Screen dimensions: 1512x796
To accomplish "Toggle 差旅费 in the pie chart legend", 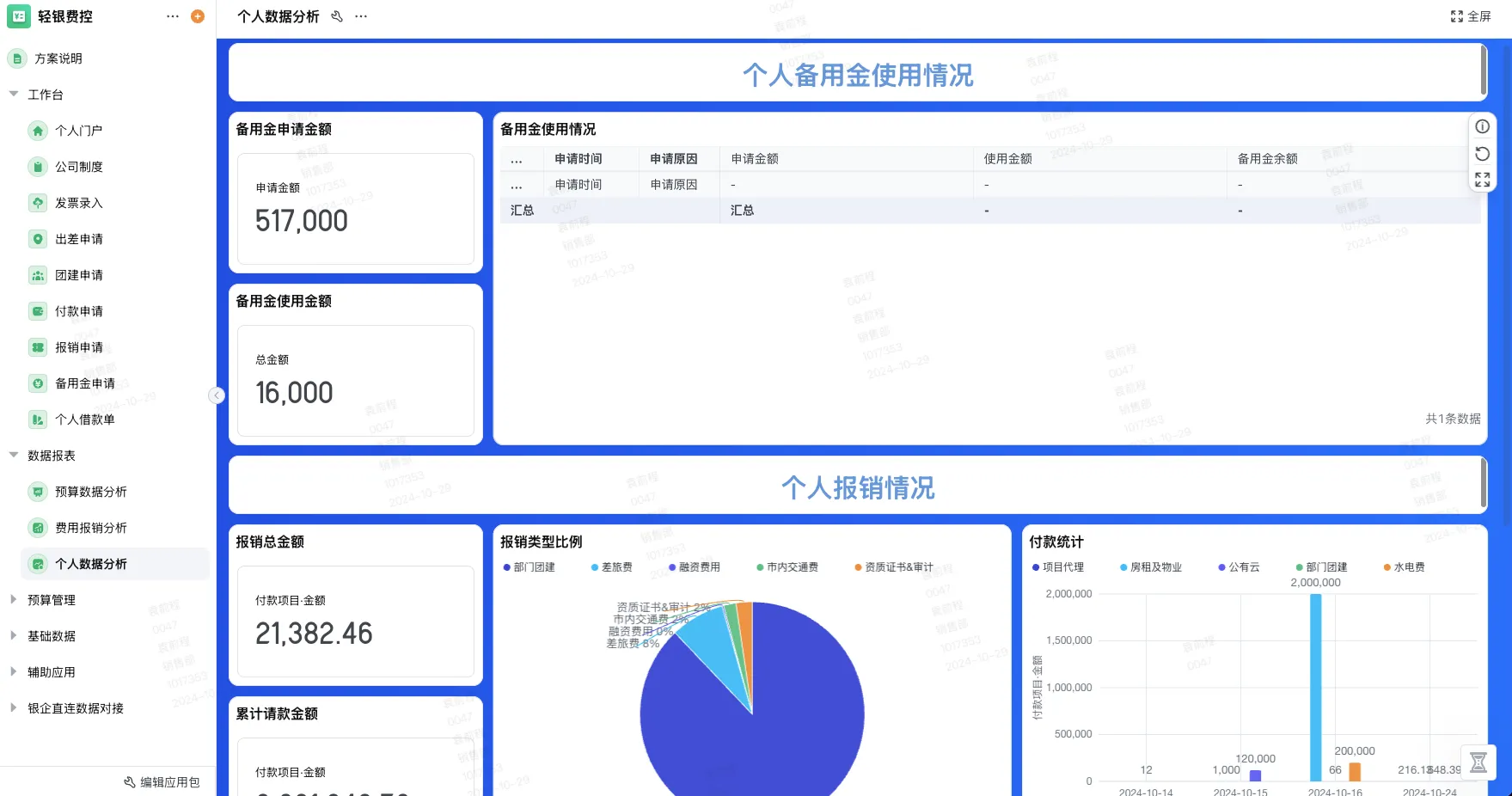I will tap(615, 567).
